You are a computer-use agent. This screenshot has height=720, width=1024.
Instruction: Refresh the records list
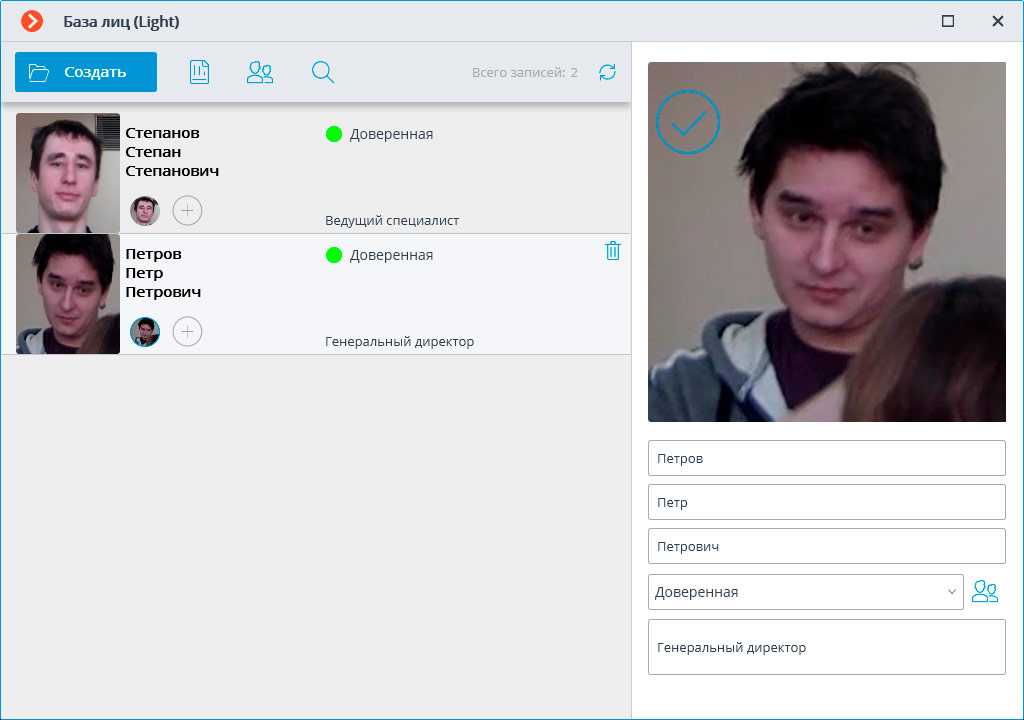(x=607, y=72)
